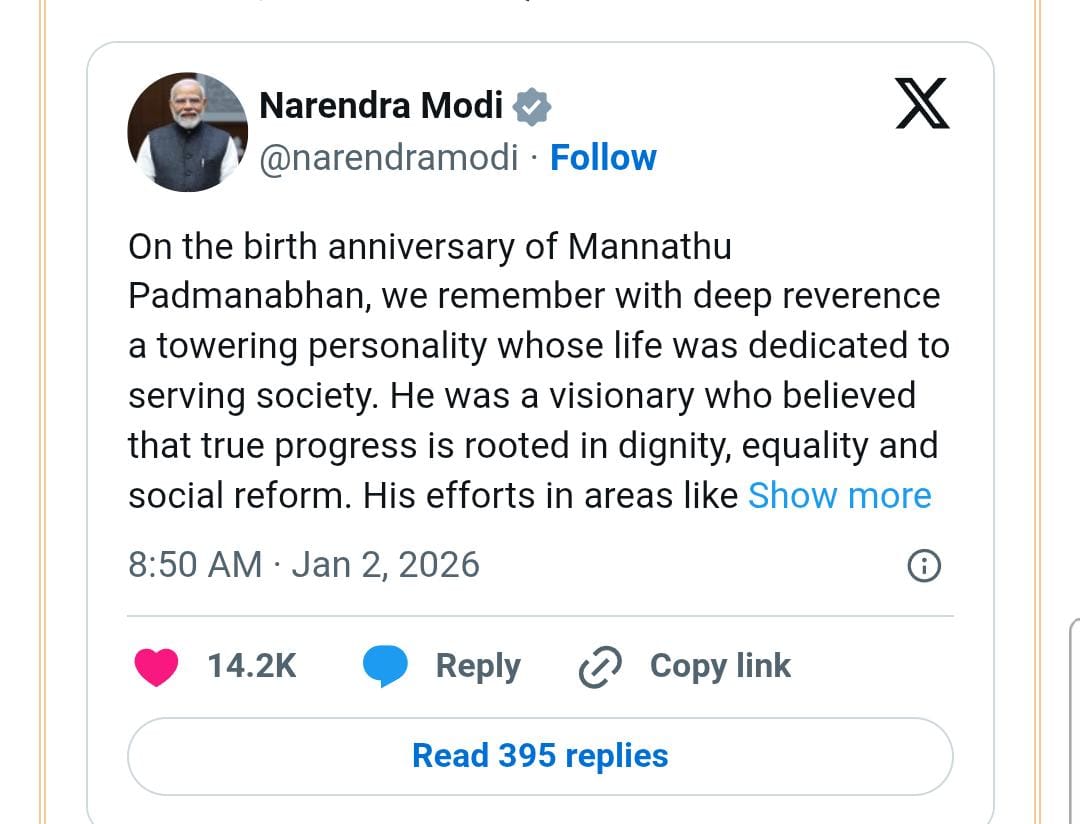
Task: Click the blue verified badge
Action: click(x=532, y=105)
